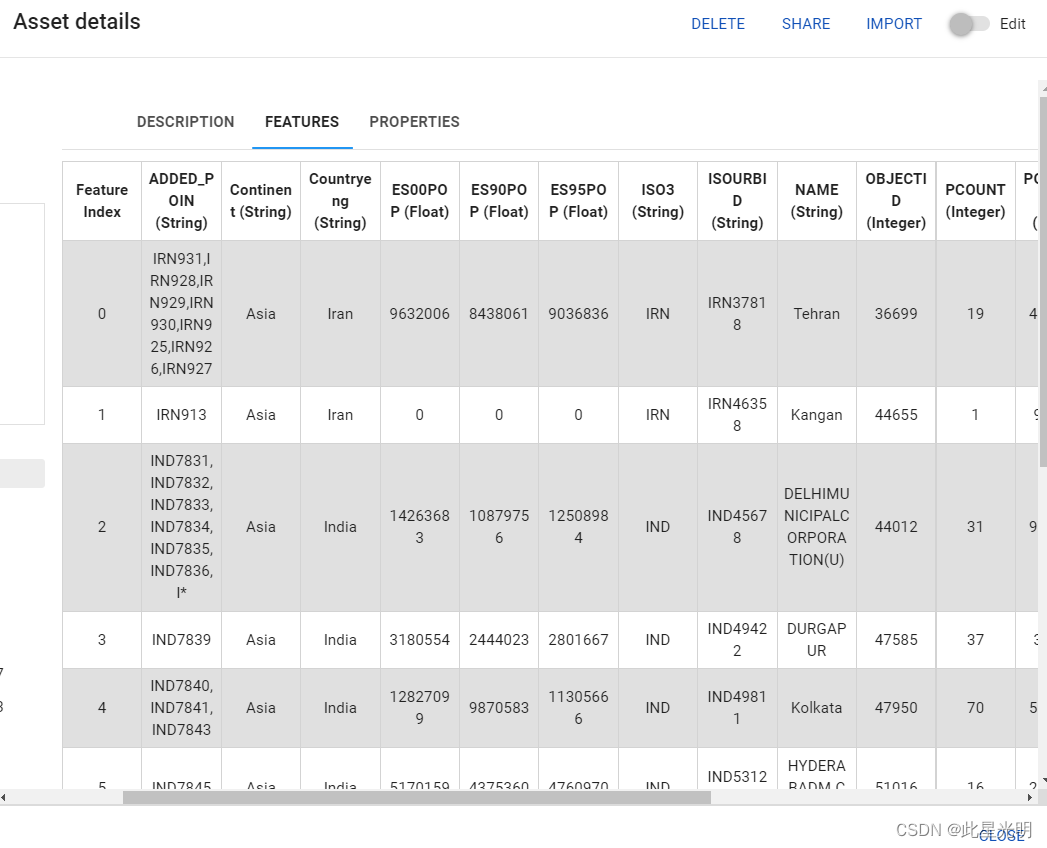Click the IRN46358 ISOURBID cell
1047x848 pixels.
point(737,415)
